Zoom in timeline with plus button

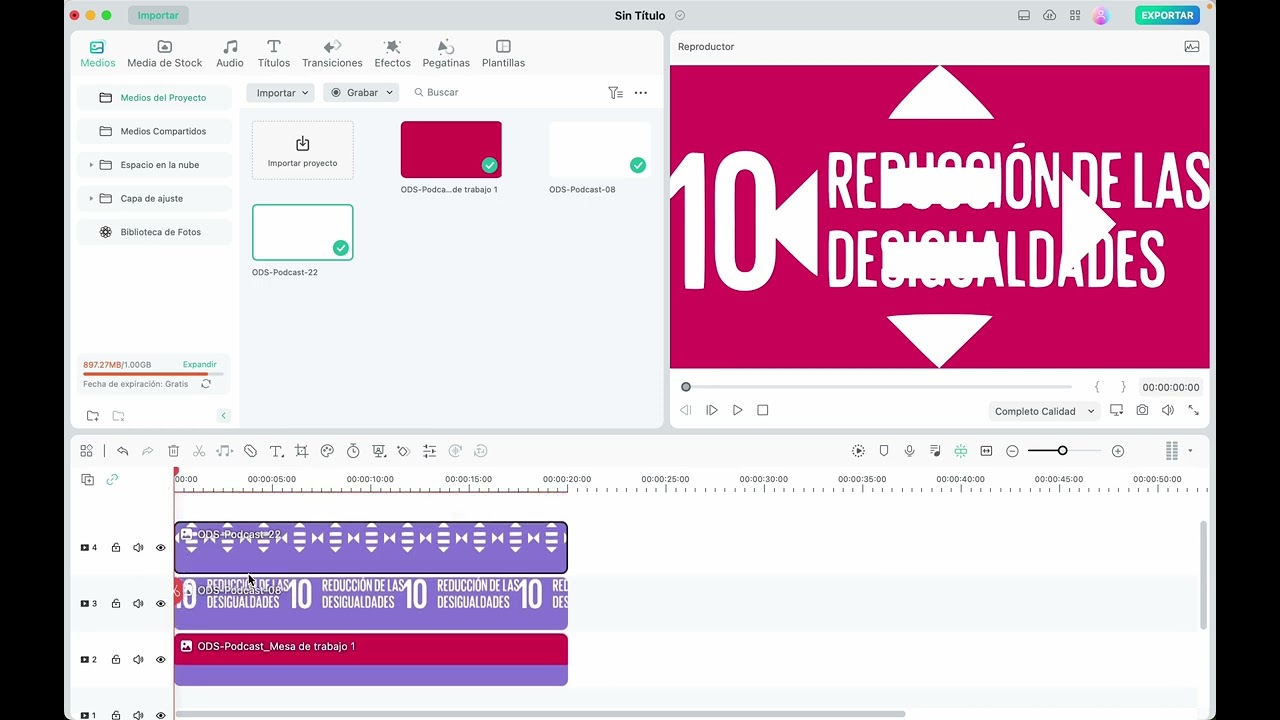coord(1118,451)
